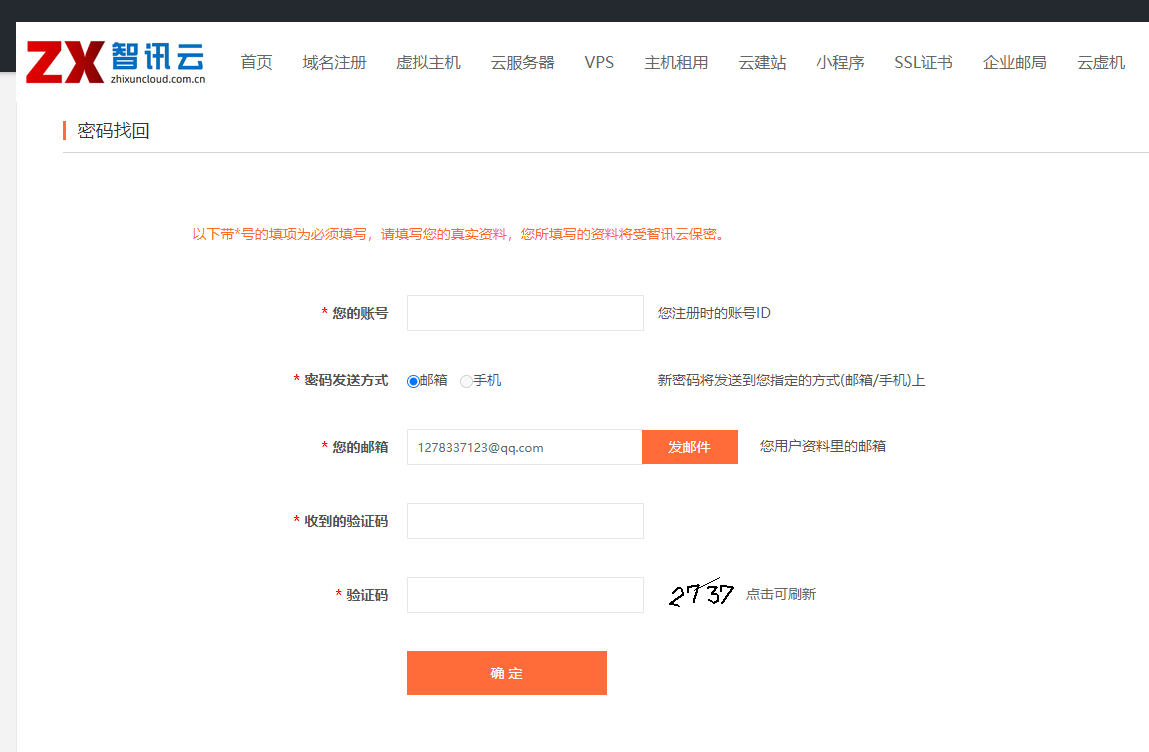1149x752 pixels.
Task: Navigate to 云服务器 page
Action: pyautogui.click(x=522, y=62)
